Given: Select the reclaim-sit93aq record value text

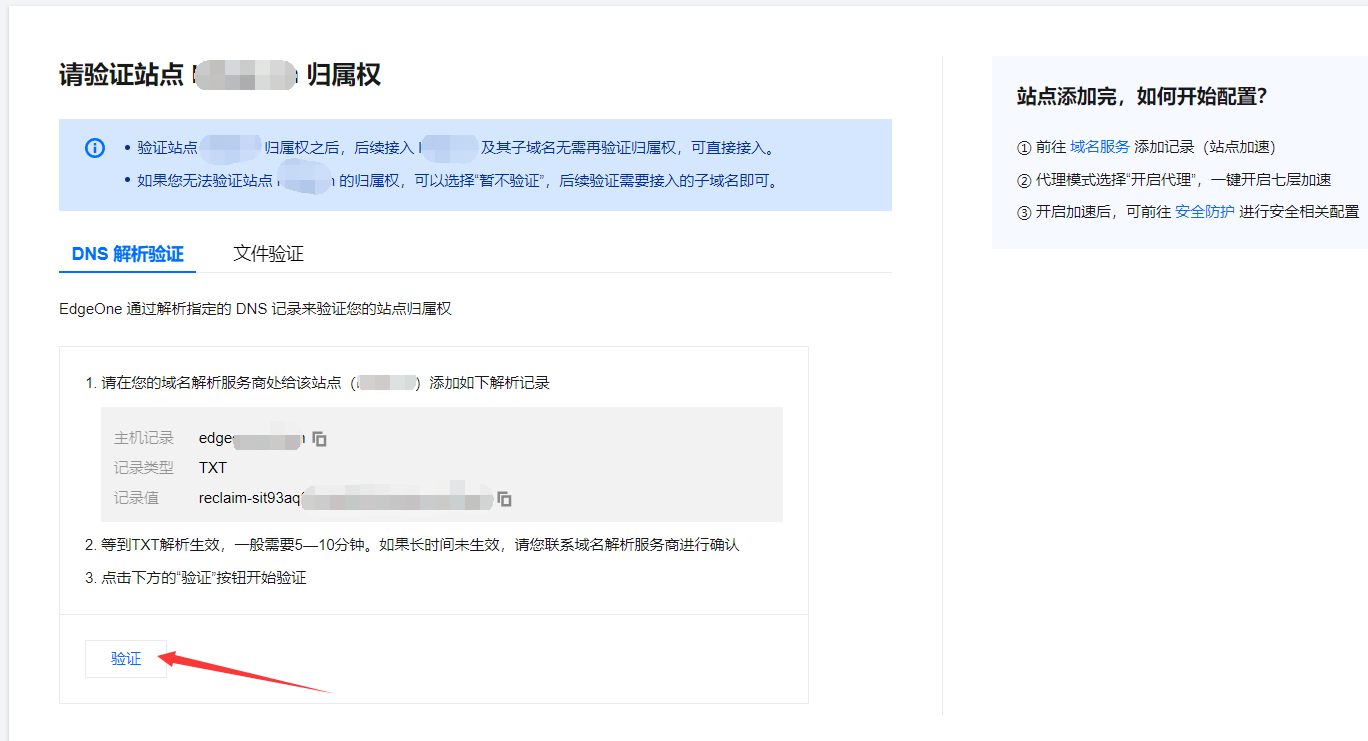Looking at the screenshot, I should tap(346, 498).
